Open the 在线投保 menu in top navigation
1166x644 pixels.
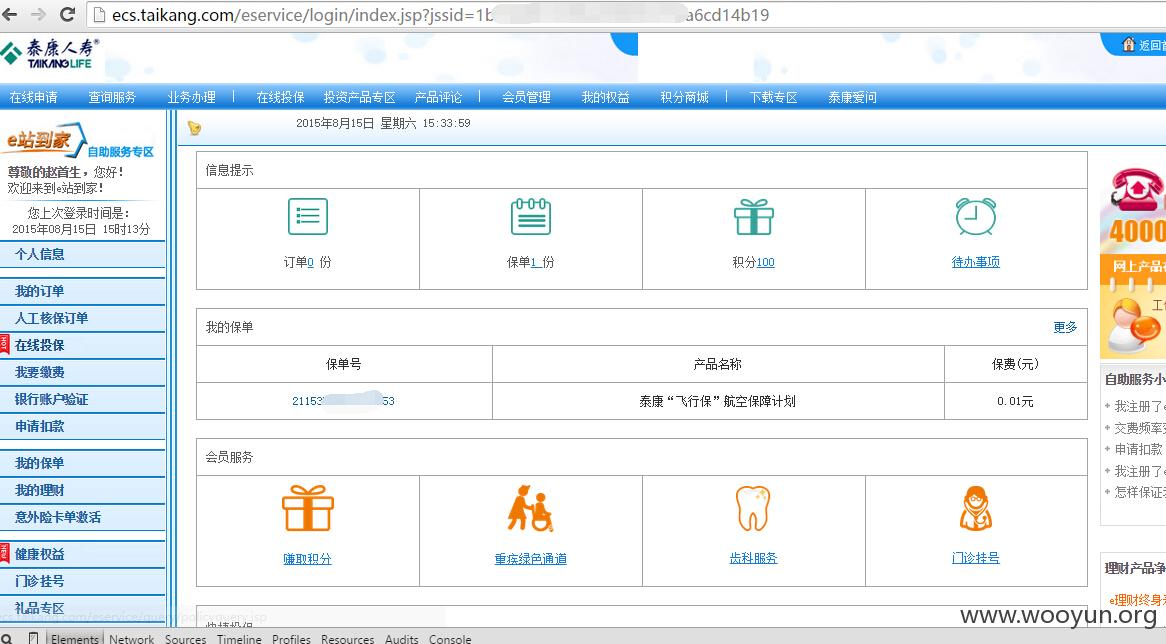tap(280, 97)
